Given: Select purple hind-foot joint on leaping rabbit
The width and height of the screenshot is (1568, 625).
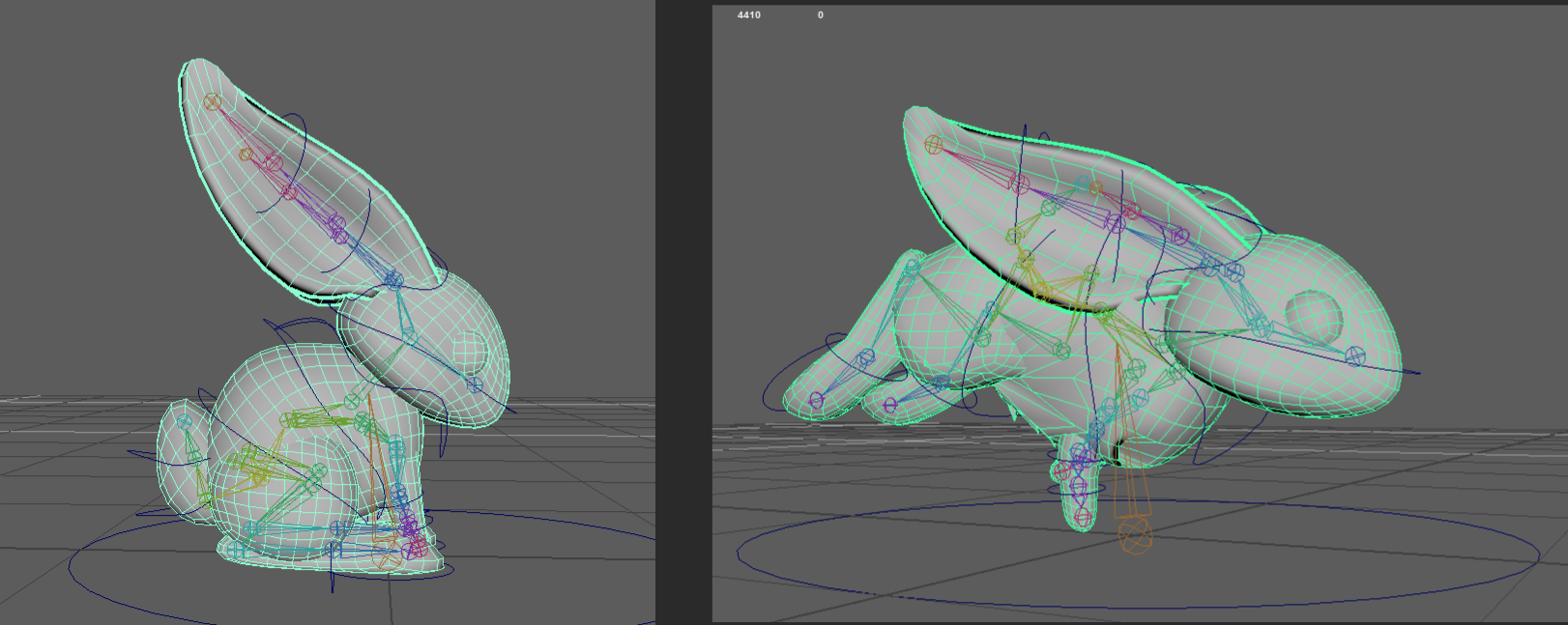Looking at the screenshot, I should (816, 400).
